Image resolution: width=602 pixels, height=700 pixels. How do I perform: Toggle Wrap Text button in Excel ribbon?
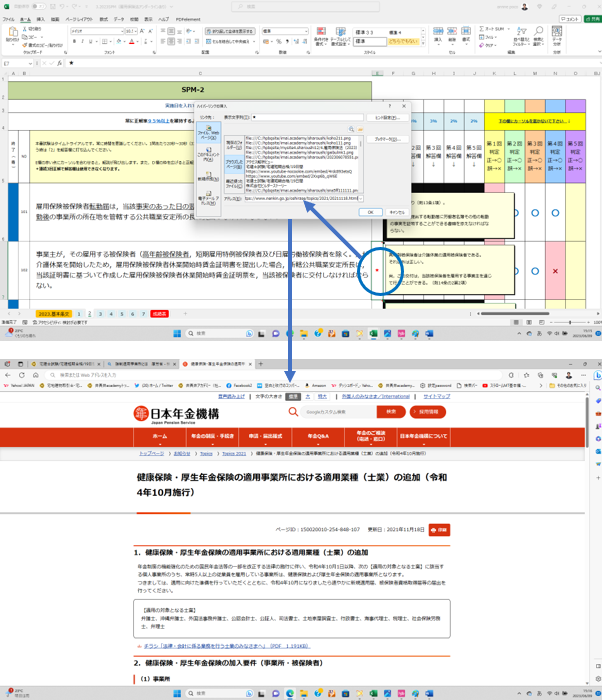pyautogui.click(x=230, y=31)
